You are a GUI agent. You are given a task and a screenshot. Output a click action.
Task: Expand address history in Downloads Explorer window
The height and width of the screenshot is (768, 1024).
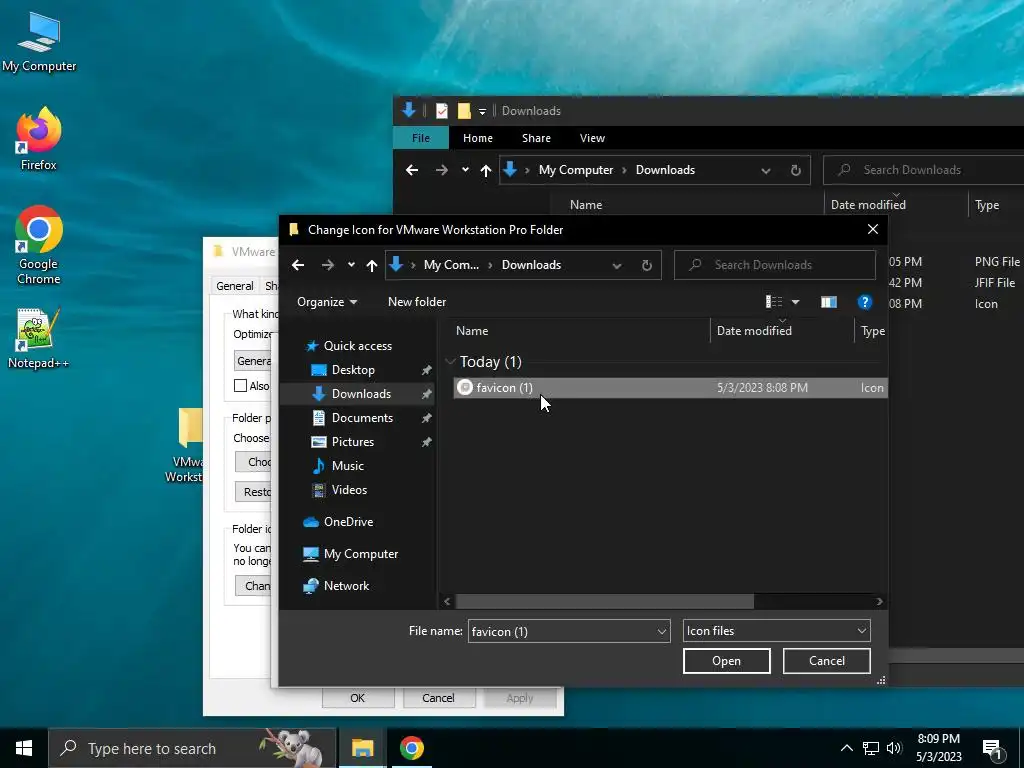tap(765, 170)
